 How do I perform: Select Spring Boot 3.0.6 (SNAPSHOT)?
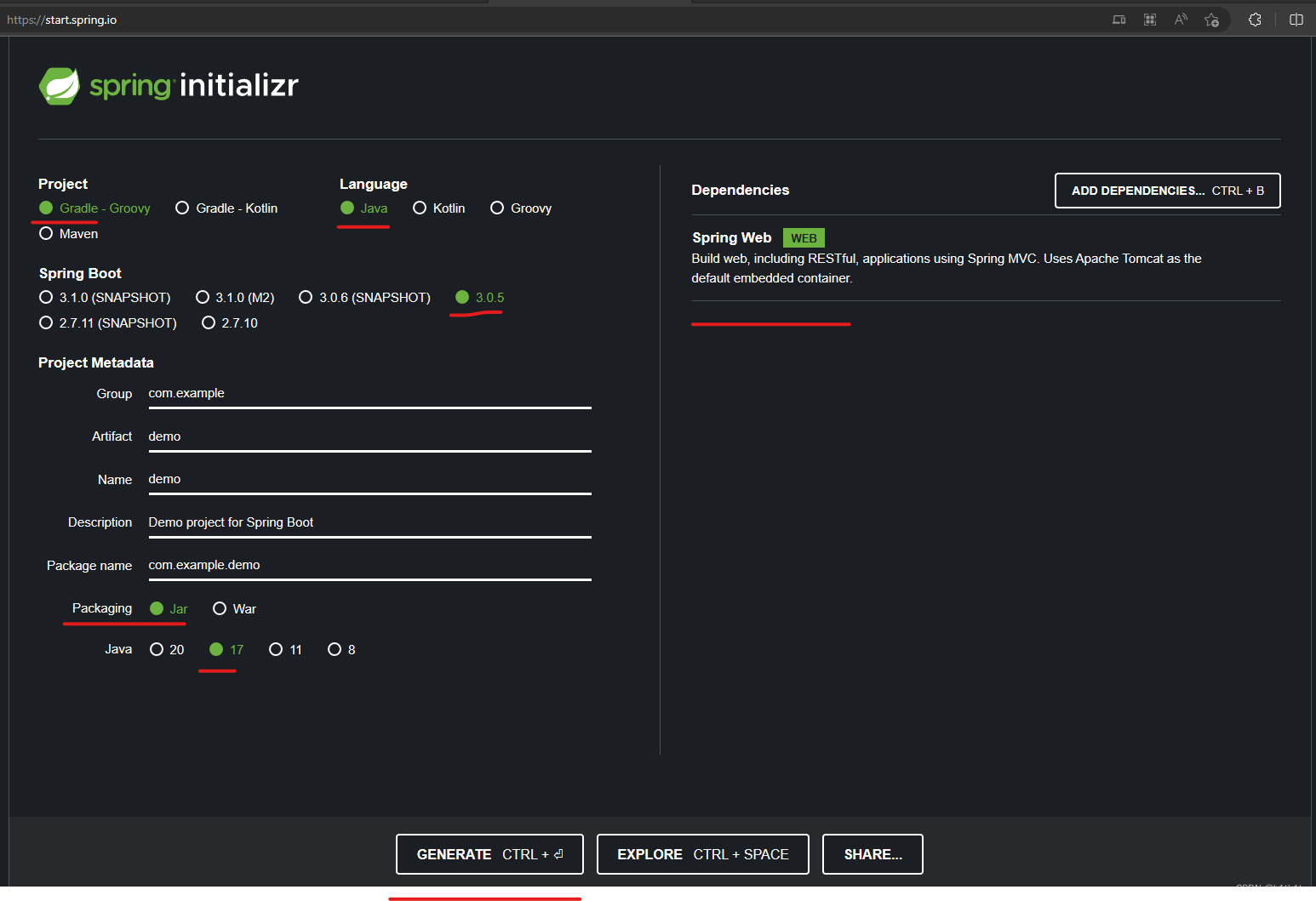[x=364, y=298]
